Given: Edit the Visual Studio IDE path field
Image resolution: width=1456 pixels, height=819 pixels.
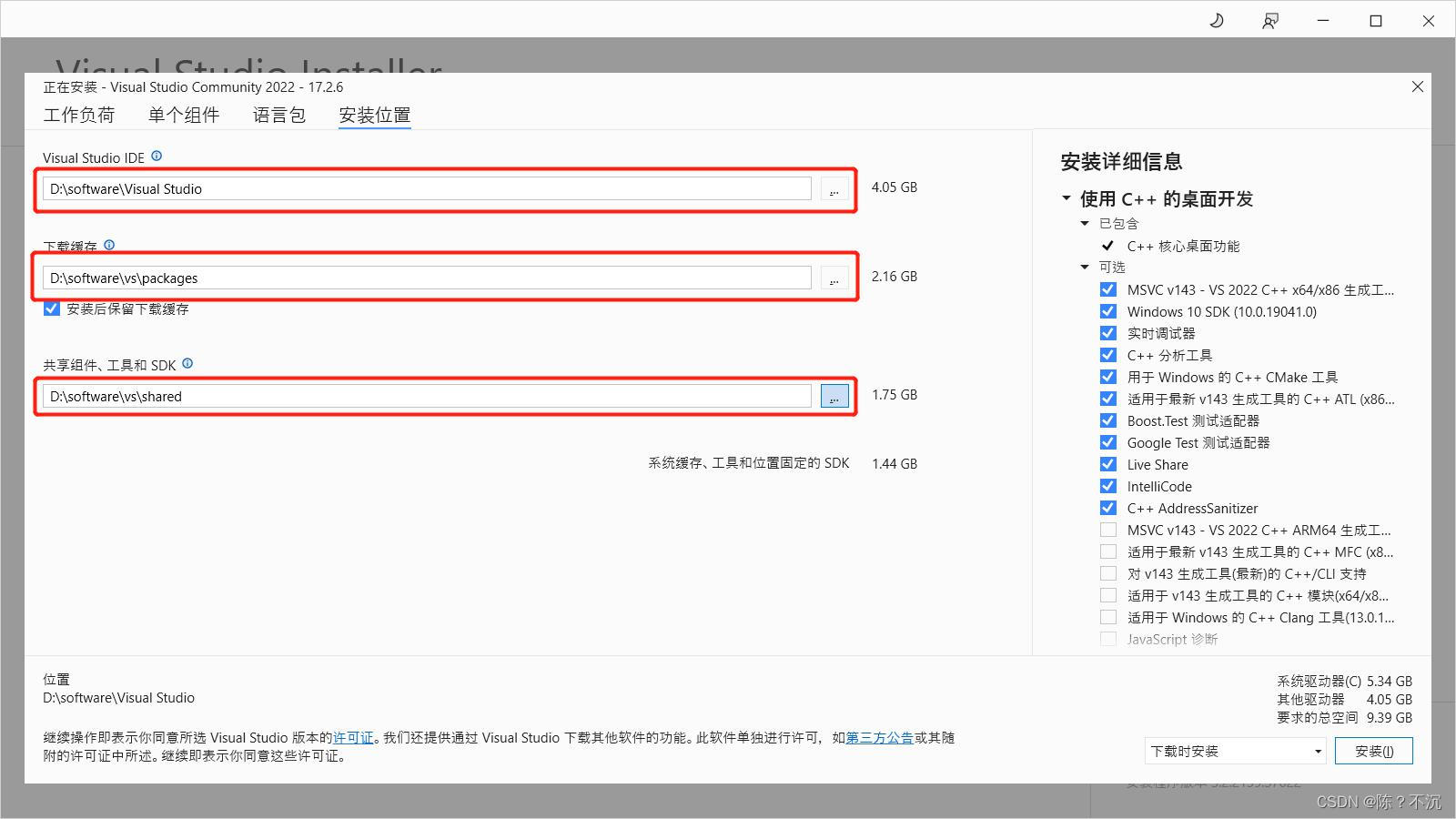Looking at the screenshot, I should [427, 189].
